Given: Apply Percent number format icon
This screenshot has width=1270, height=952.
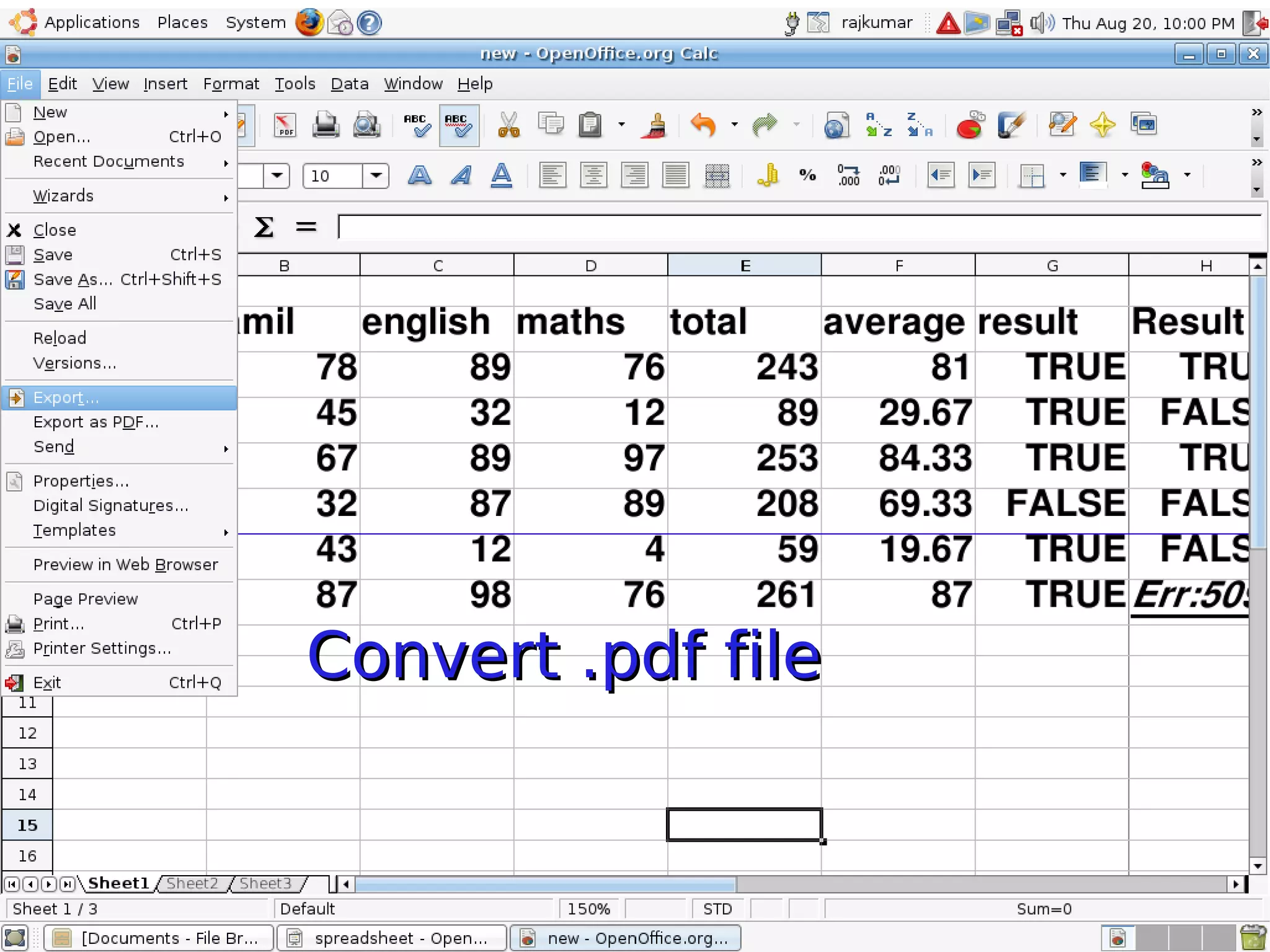Looking at the screenshot, I should 807,176.
